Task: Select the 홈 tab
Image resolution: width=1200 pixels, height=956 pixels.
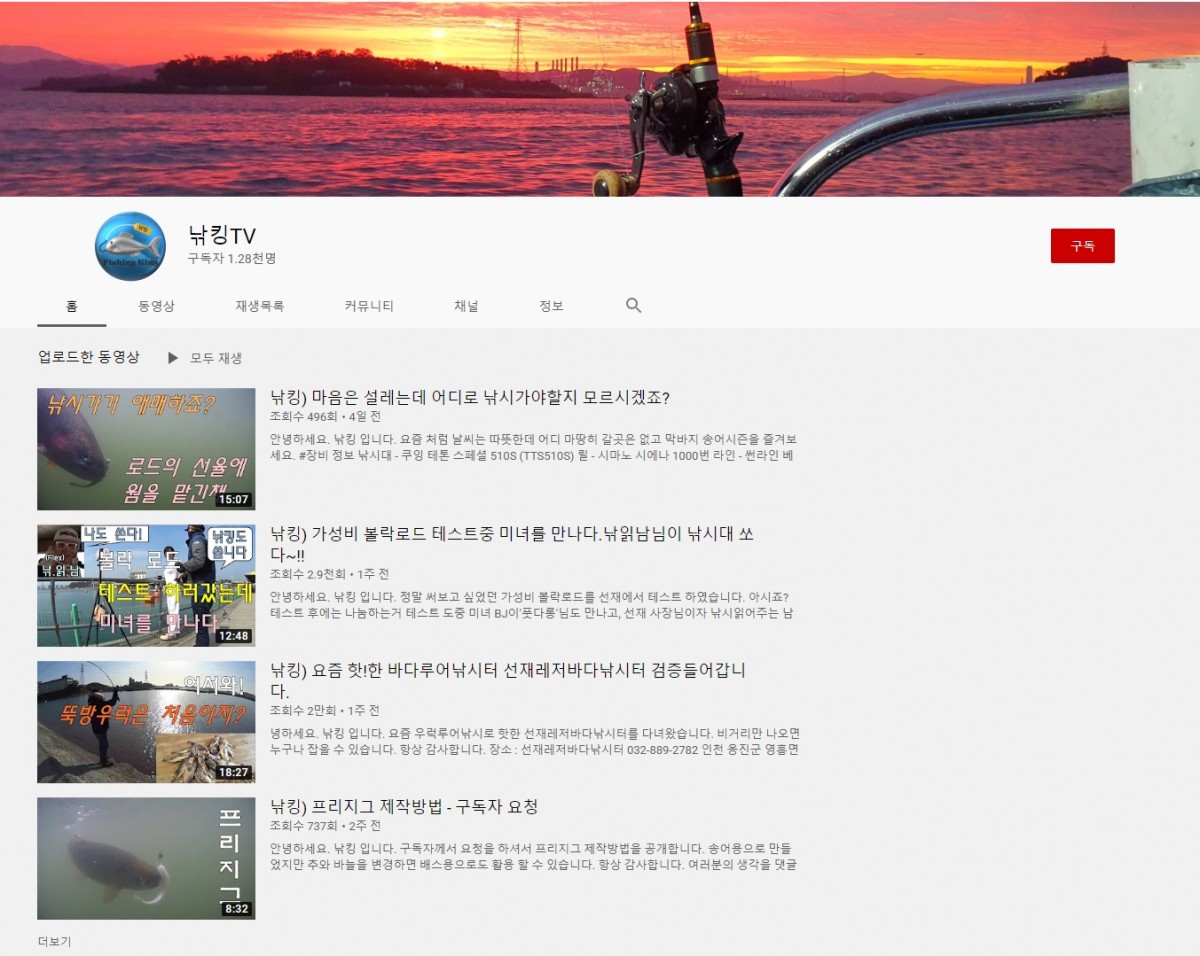Action: point(72,306)
